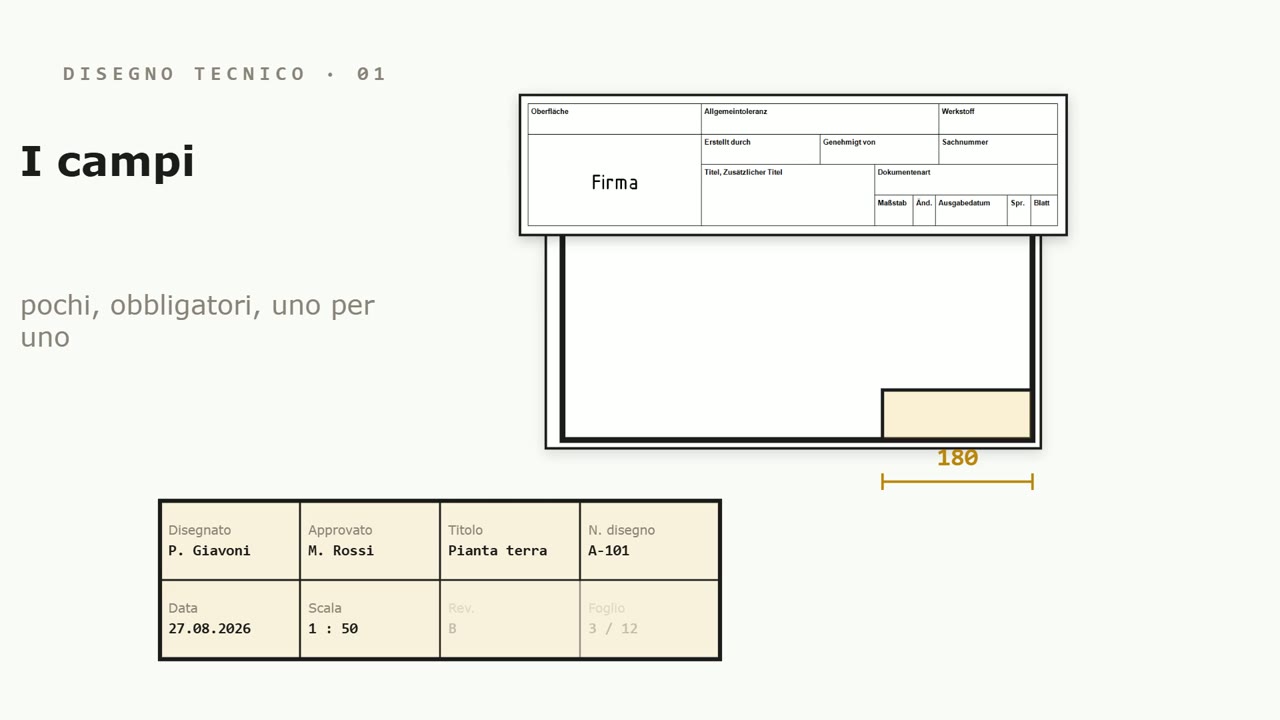Select the "Werkstoff" field
The width and height of the screenshot is (1280, 720).
point(998,119)
